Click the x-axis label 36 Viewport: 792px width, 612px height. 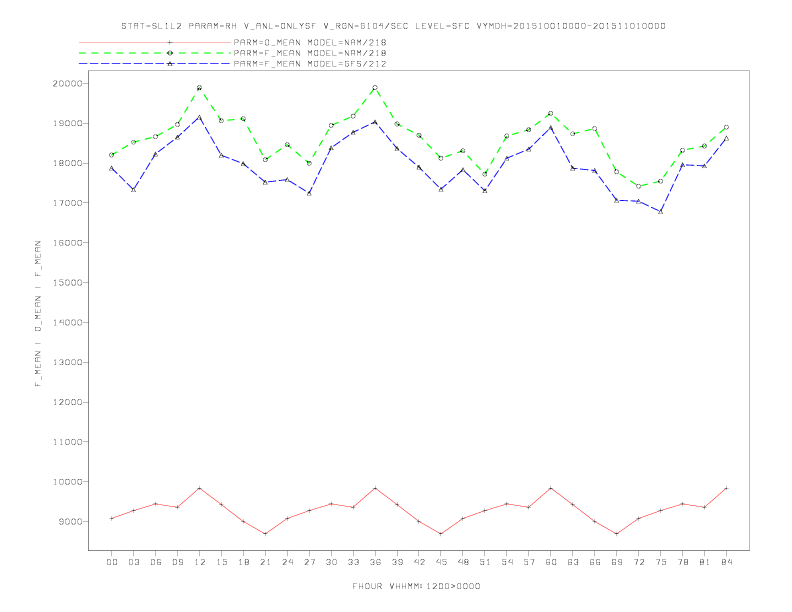pyautogui.click(x=375, y=562)
